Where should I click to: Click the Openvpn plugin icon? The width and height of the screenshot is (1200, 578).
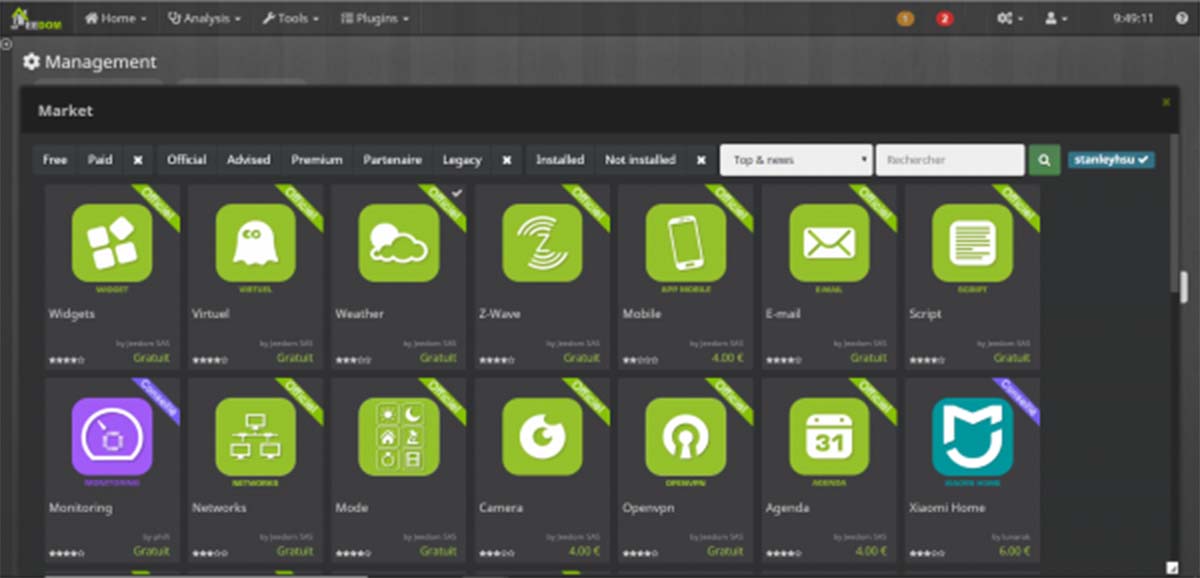pyautogui.click(x=685, y=437)
